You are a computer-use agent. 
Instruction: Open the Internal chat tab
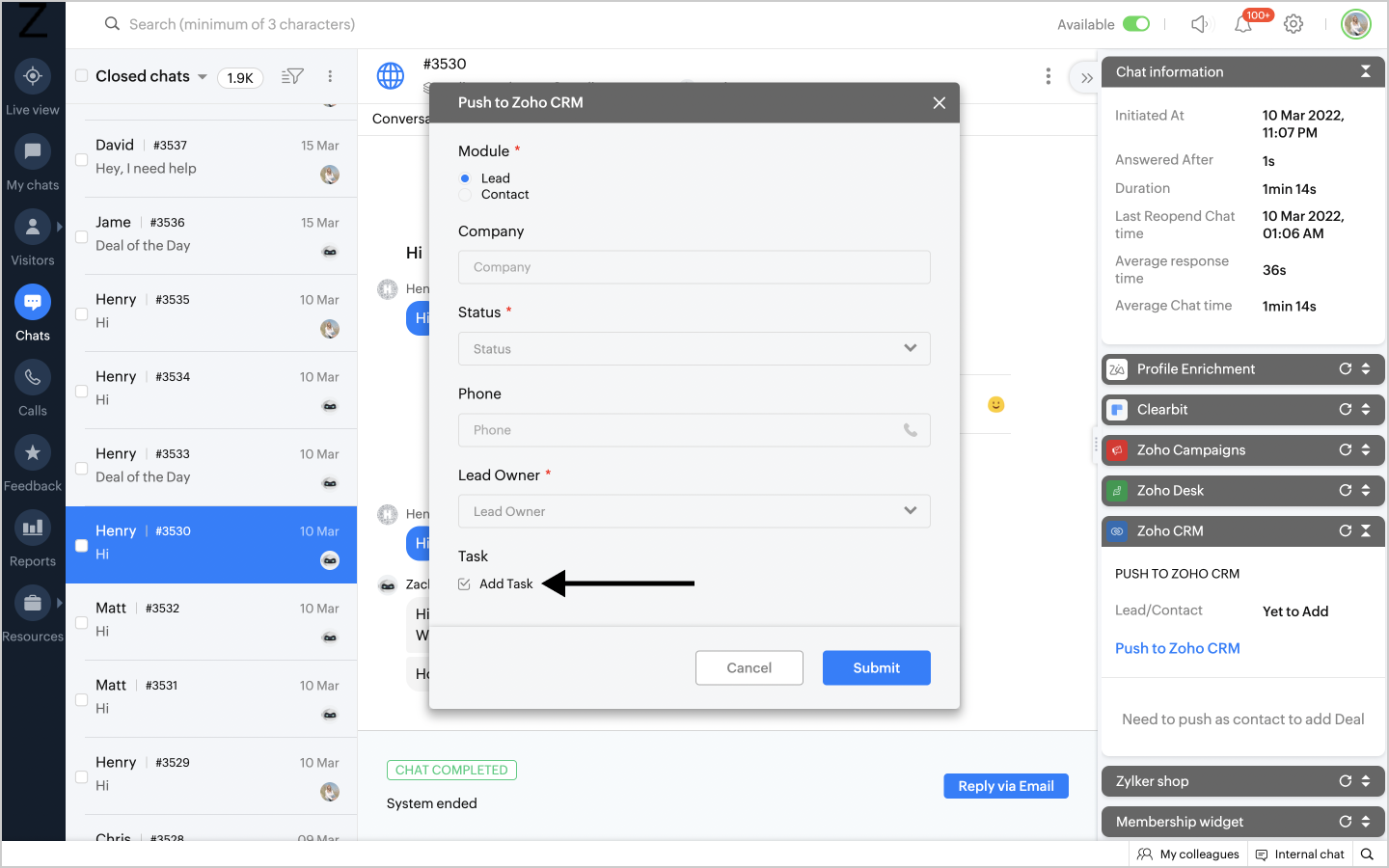pos(1300,854)
